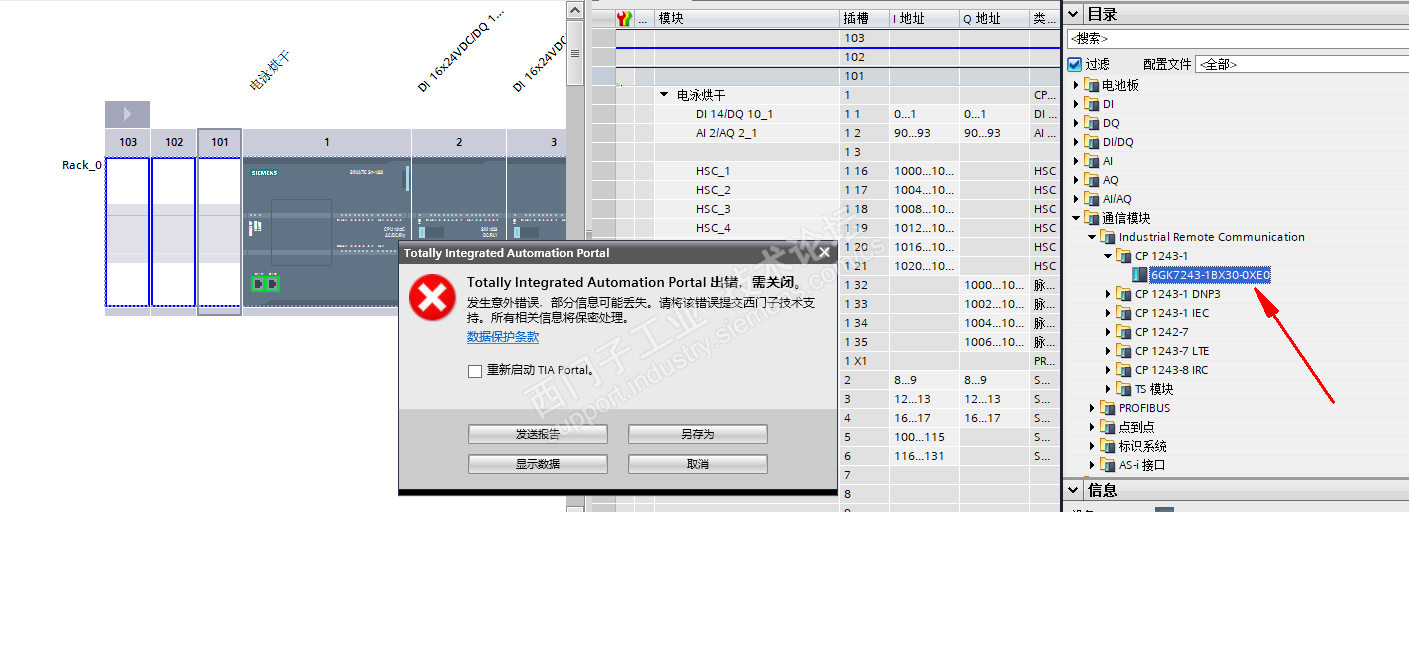The image size is (1409, 648).
Task: Click the 显示数据 button
Action: (x=538, y=464)
